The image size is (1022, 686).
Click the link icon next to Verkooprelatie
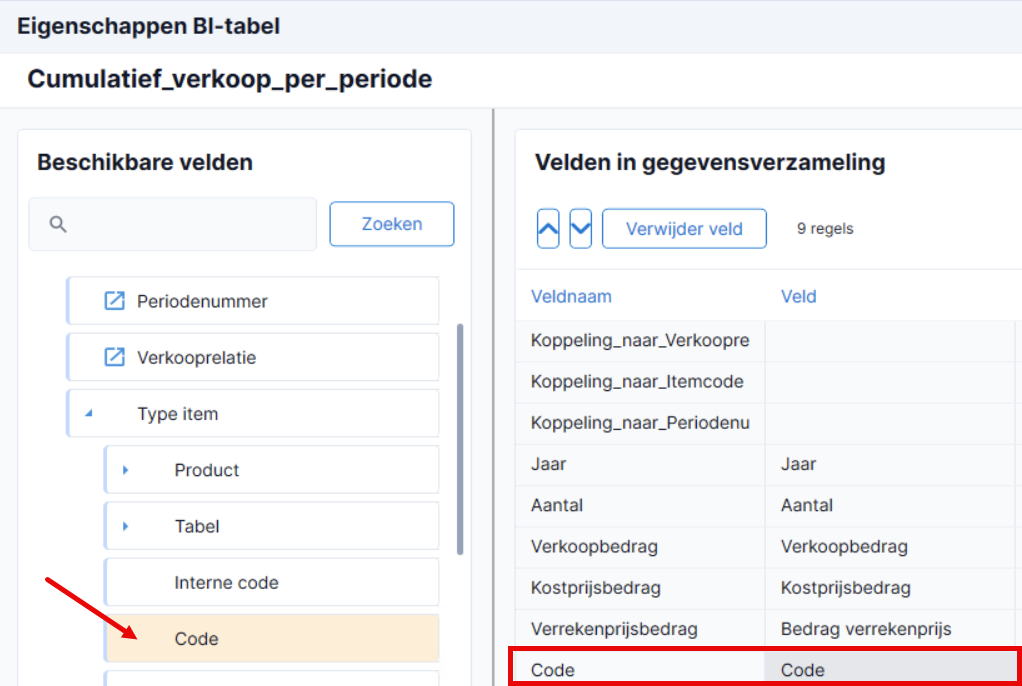click(115, 357)
